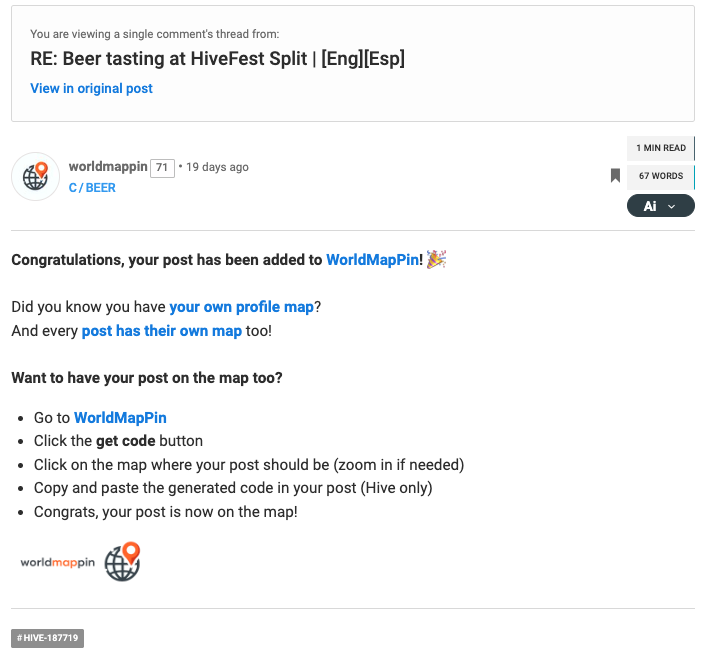Viewport: 706px width, 661px height.
Task: Click the globe pin logo in the footer
Action: click(122, 561)
